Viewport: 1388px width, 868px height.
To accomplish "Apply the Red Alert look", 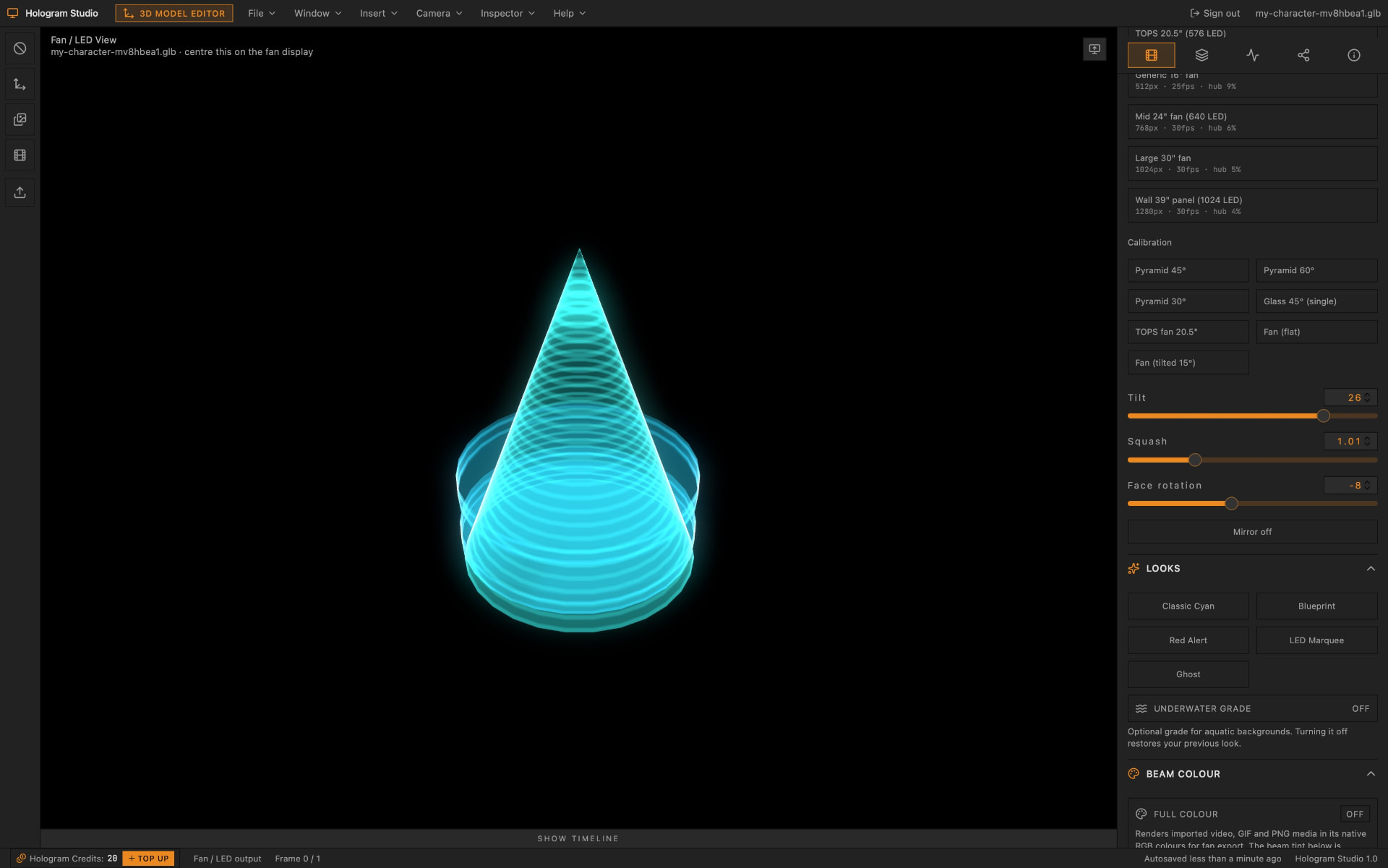I will pos(1188,640).
